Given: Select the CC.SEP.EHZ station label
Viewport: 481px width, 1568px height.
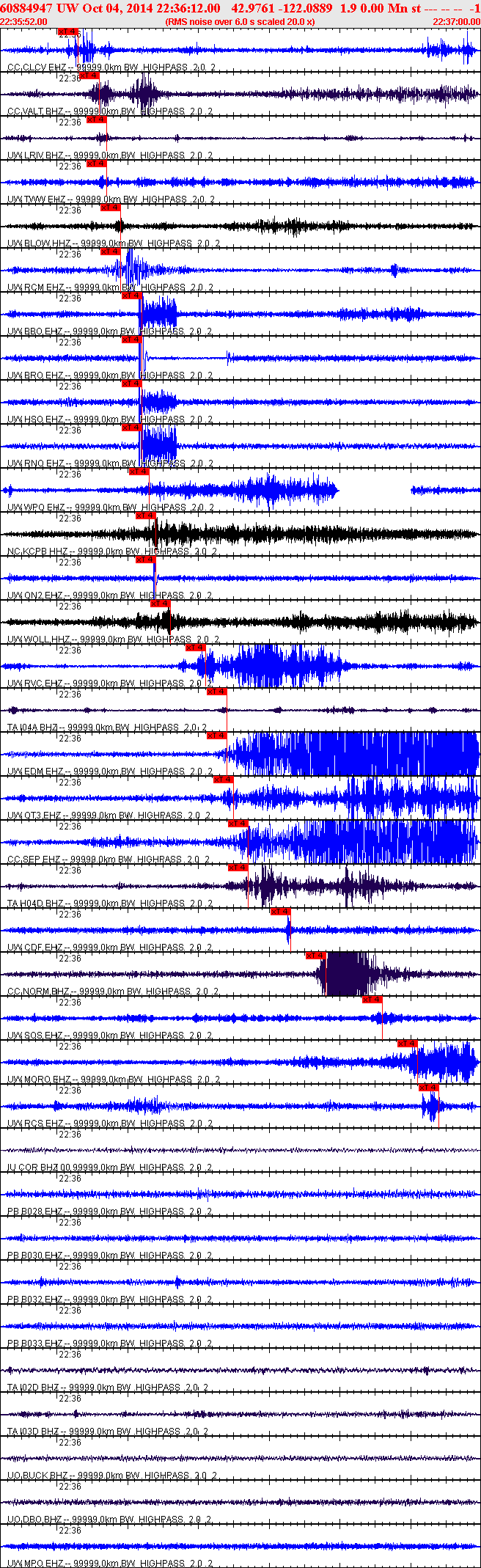Looking at the screenshot, I should (x=110, y=860).
